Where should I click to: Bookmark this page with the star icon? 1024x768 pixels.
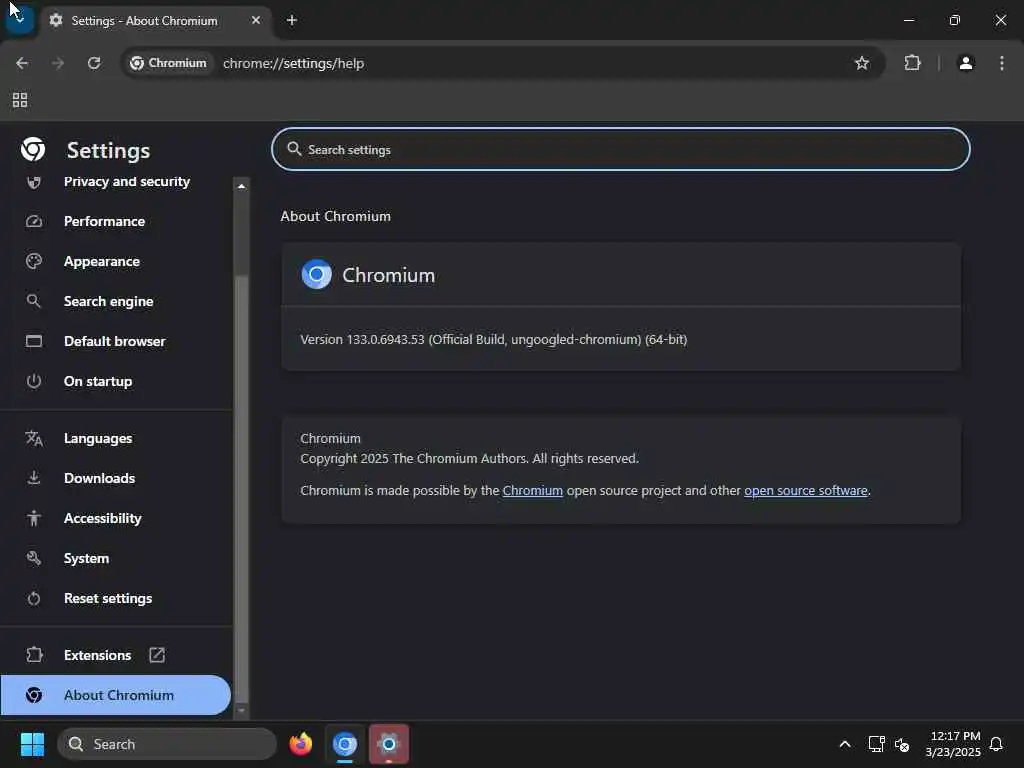pos(862,63)
